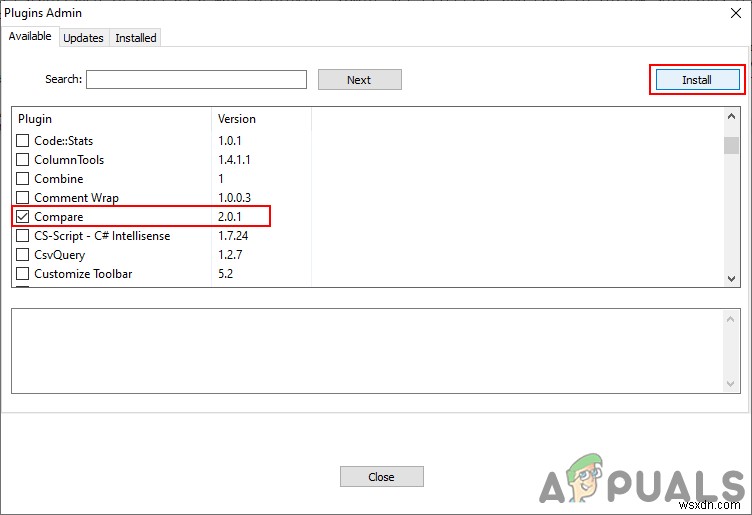Viewport: 752px width, 515px height.
Task: Click inside the plugin description text box
Action: click(367, 351)
